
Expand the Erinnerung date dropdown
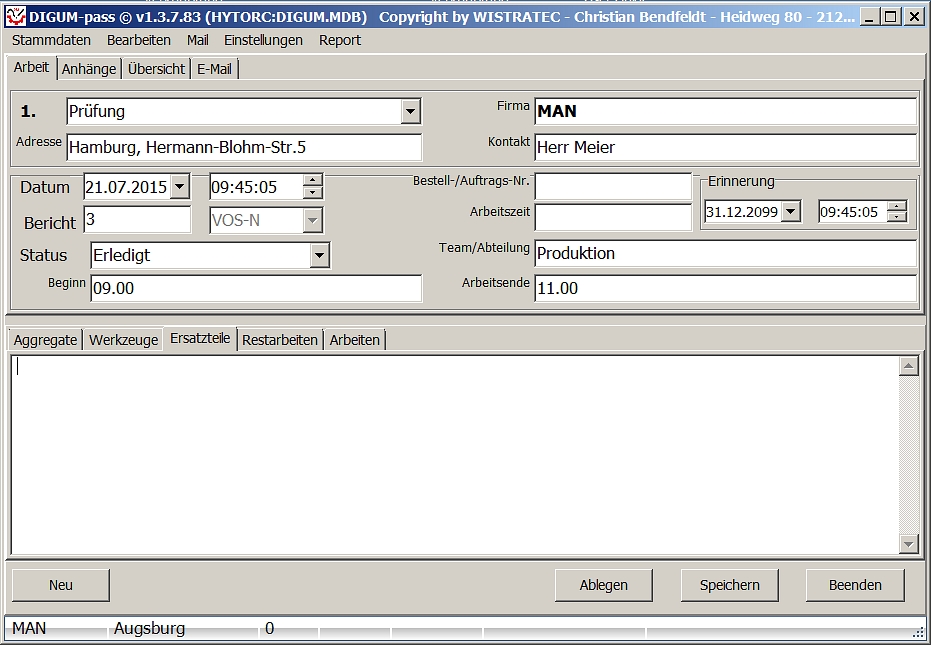point(790,212)
